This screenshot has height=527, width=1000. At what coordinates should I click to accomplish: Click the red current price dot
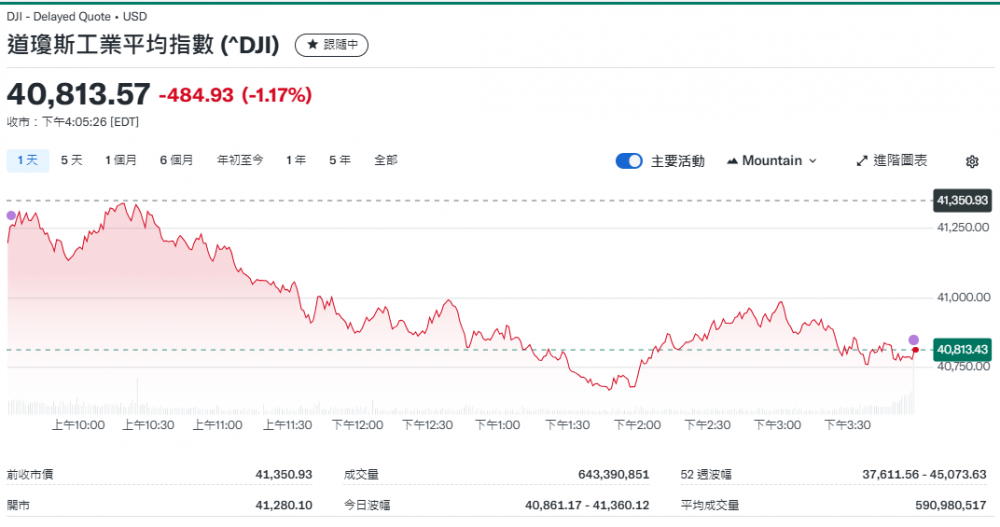pyautogui.click(x=914, y=350)
